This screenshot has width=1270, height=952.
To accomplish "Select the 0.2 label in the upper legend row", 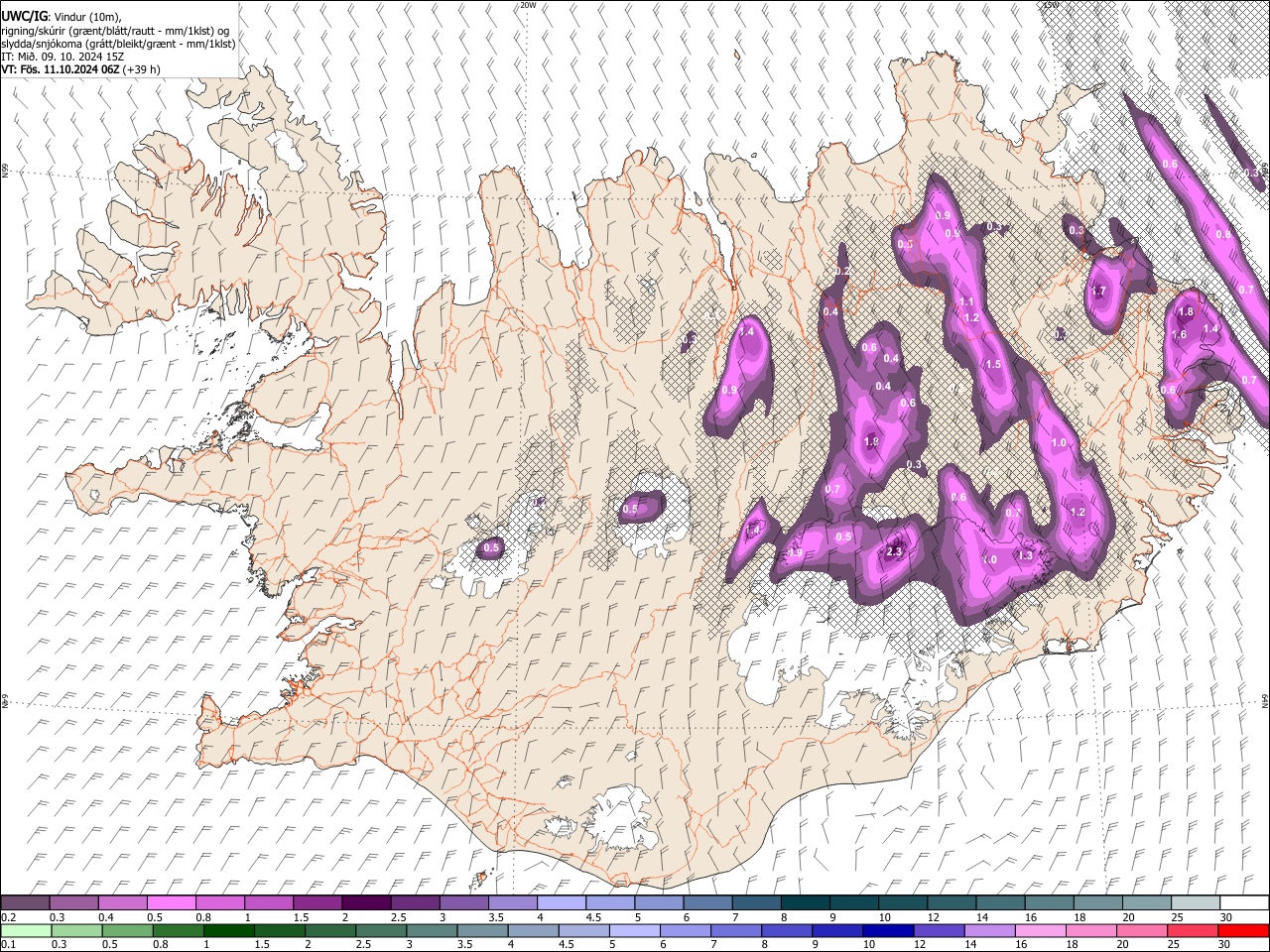I will pyautogui.click(x=7, y=917).
